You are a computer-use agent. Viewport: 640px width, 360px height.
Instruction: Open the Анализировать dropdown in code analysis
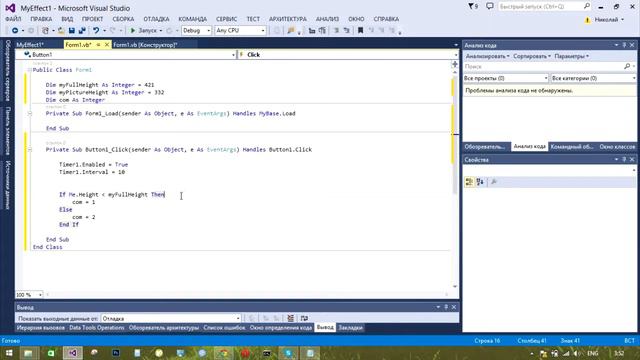[487, 56]
